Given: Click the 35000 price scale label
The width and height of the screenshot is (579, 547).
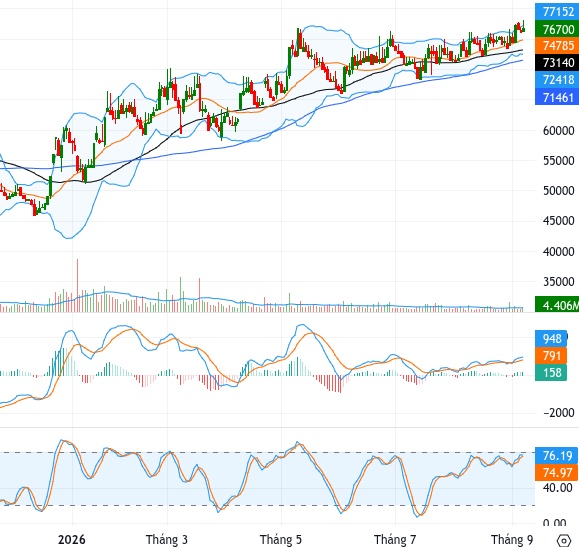Looking at the screenshot, I should (x=559, y=282).
